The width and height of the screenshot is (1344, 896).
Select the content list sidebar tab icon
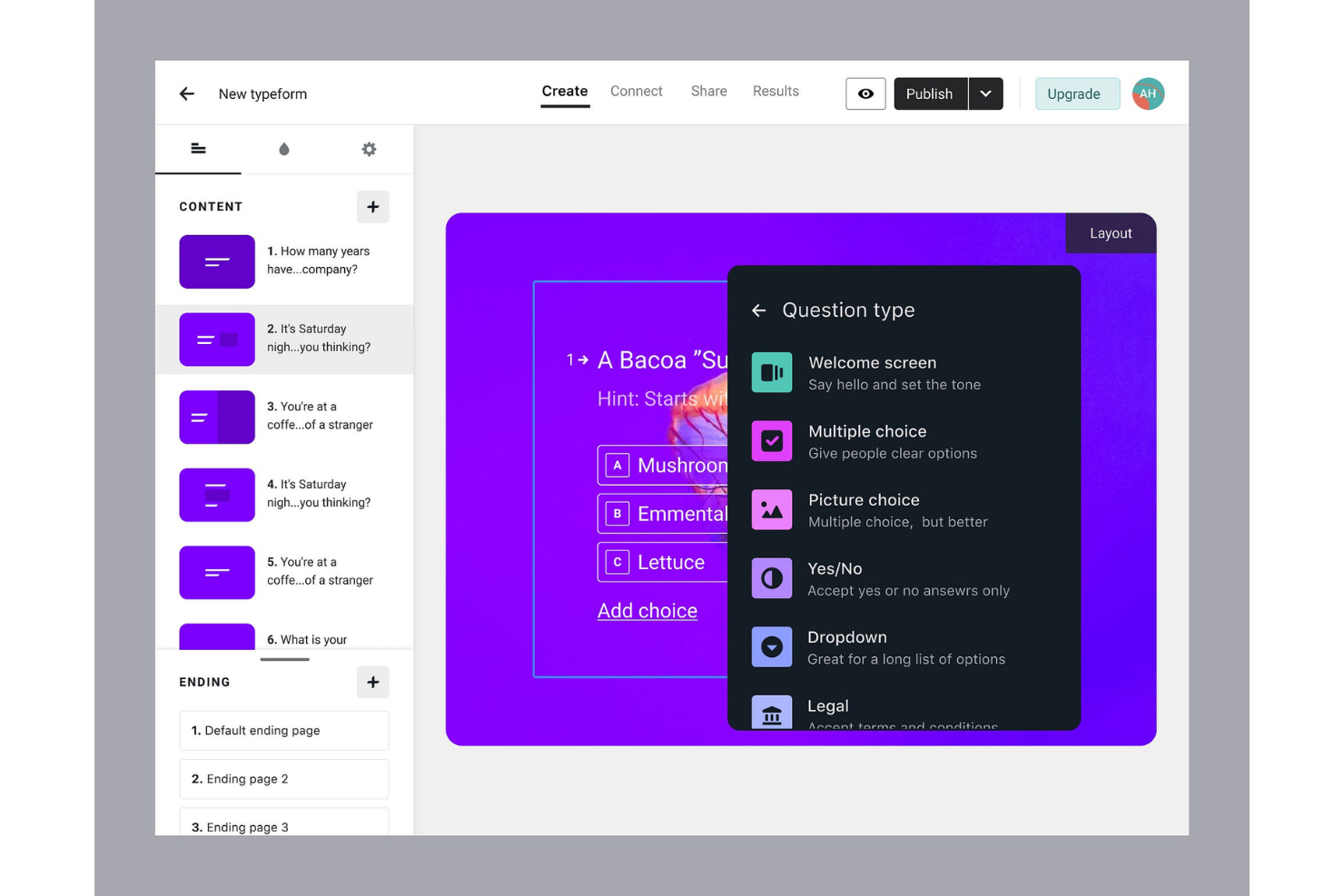pyautogui.click(x=198, y=149)
